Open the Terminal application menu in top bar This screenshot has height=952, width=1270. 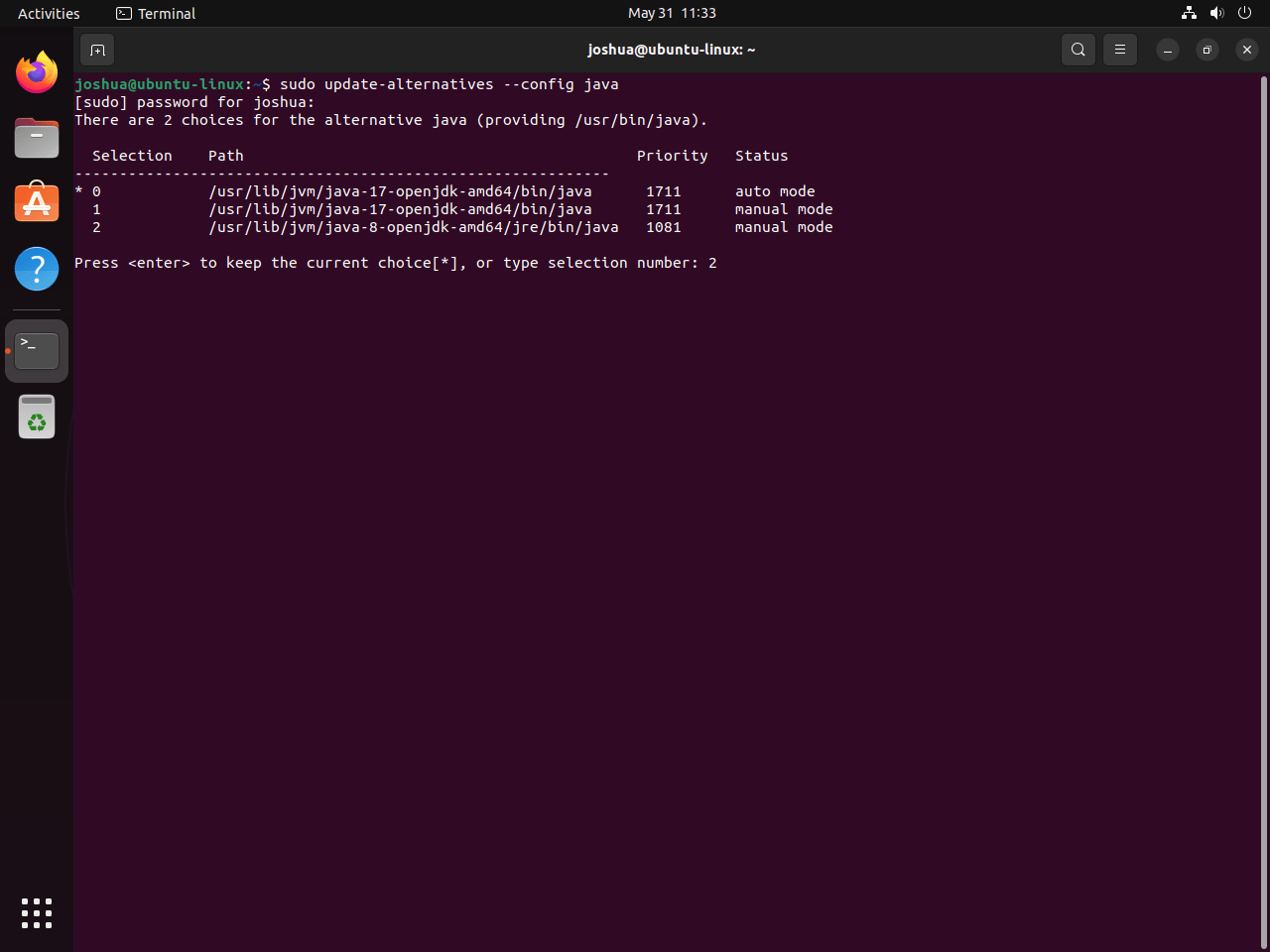[155, 13]
